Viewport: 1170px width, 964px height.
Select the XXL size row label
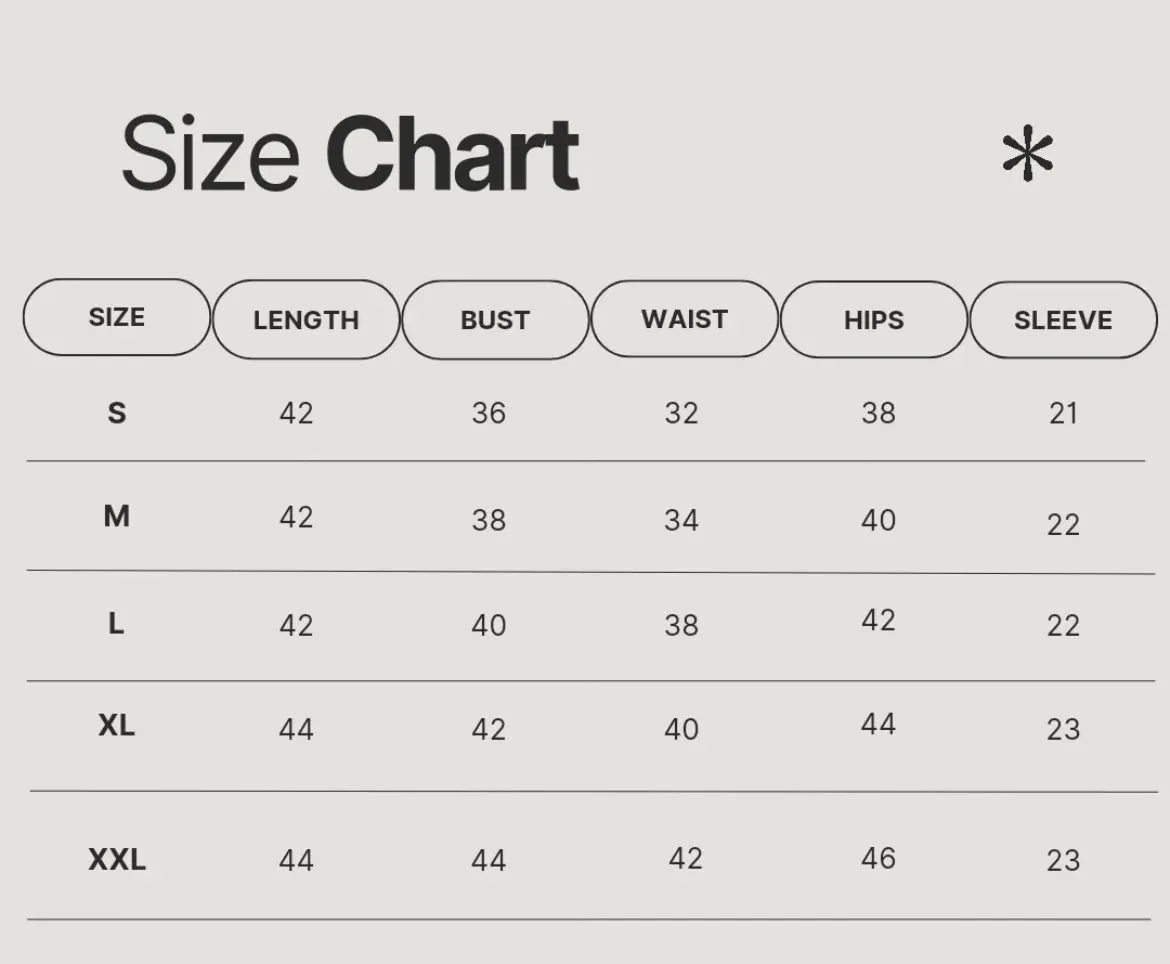[x=117, y=859]
